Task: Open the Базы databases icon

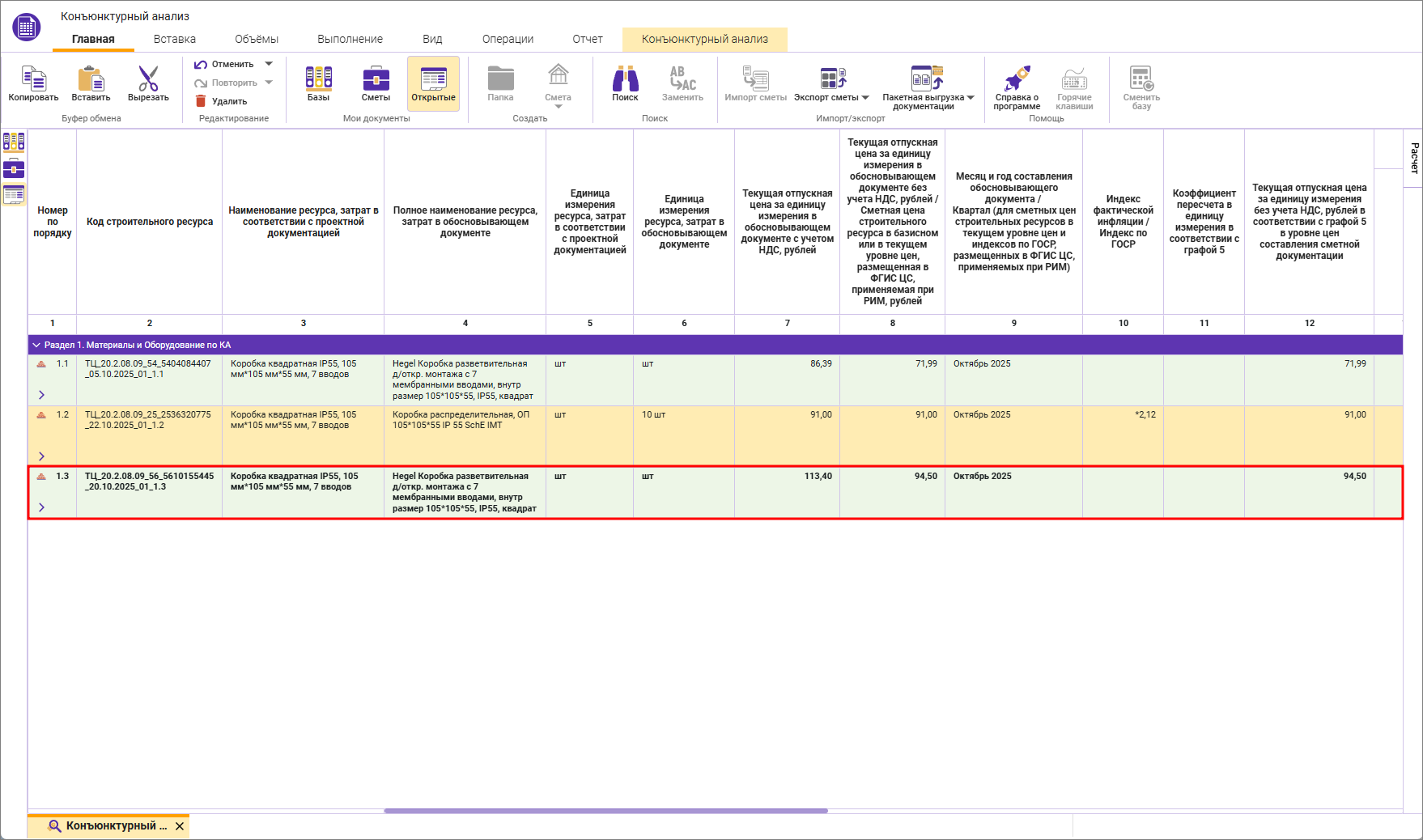Action: tap(318, 79)
